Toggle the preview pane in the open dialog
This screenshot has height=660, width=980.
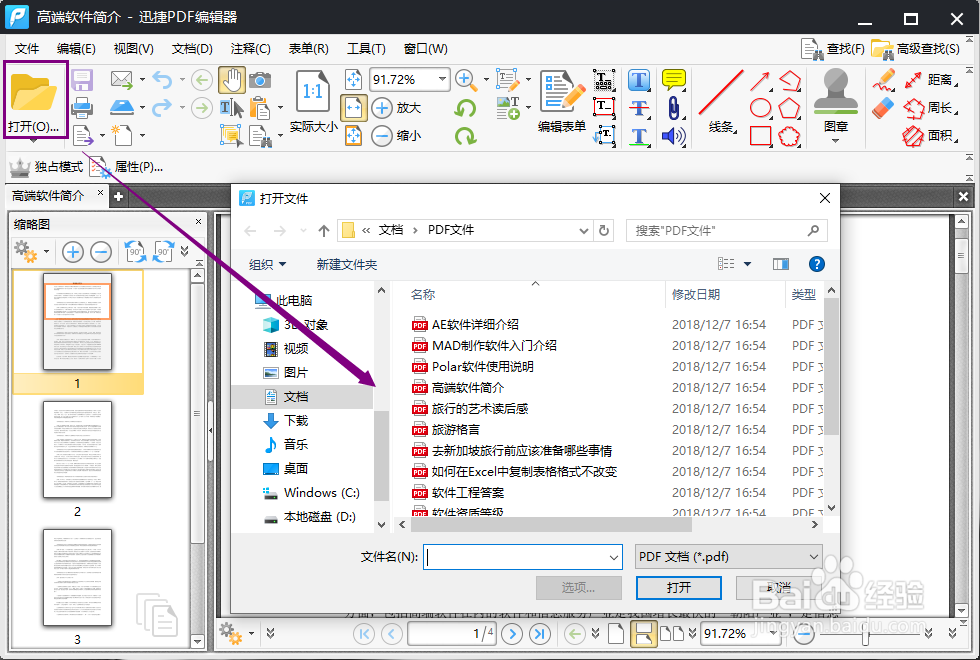[781, 263]
